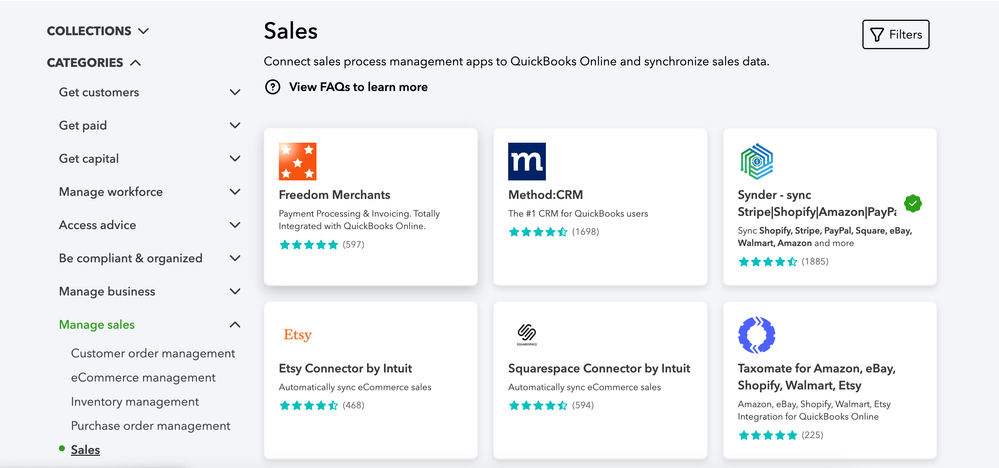This screenshot has width=999, height=468.
Task: Open the Filters button
Action: click(896, 34)
